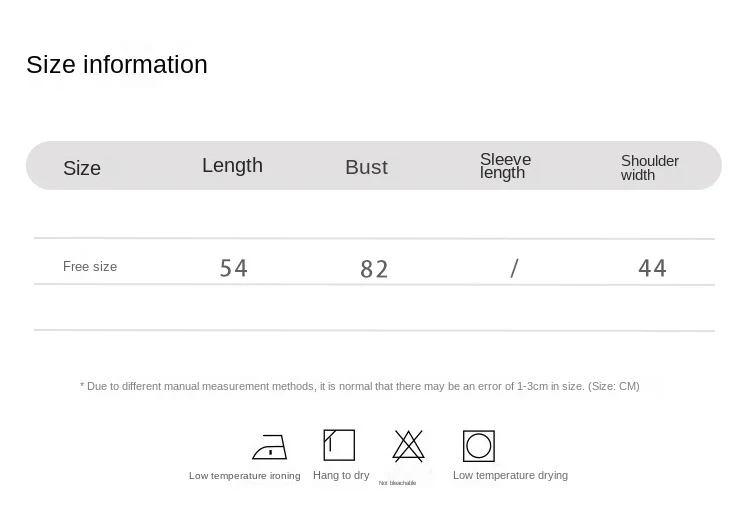Select the Bust column header
This screenshot has width=750, height=526.
tap(366, 167)
